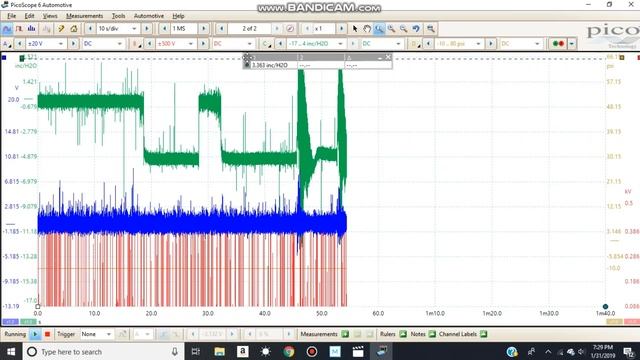Click the red Stop capture button
The width and height of the screenshot is (640, 360).
click(47, 334)
